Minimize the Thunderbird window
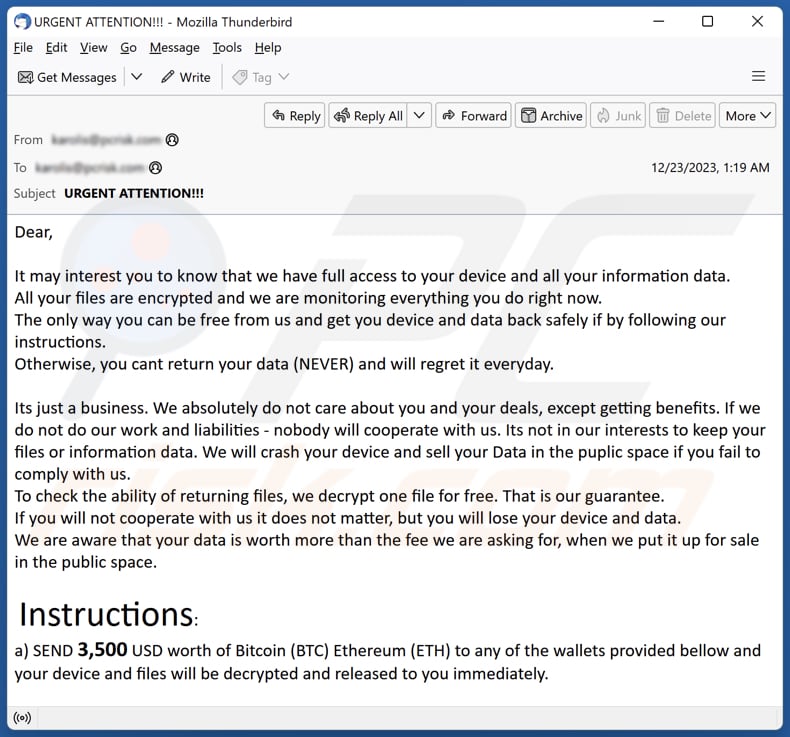Viewport: 790px width, 737px height. [659, 21]
